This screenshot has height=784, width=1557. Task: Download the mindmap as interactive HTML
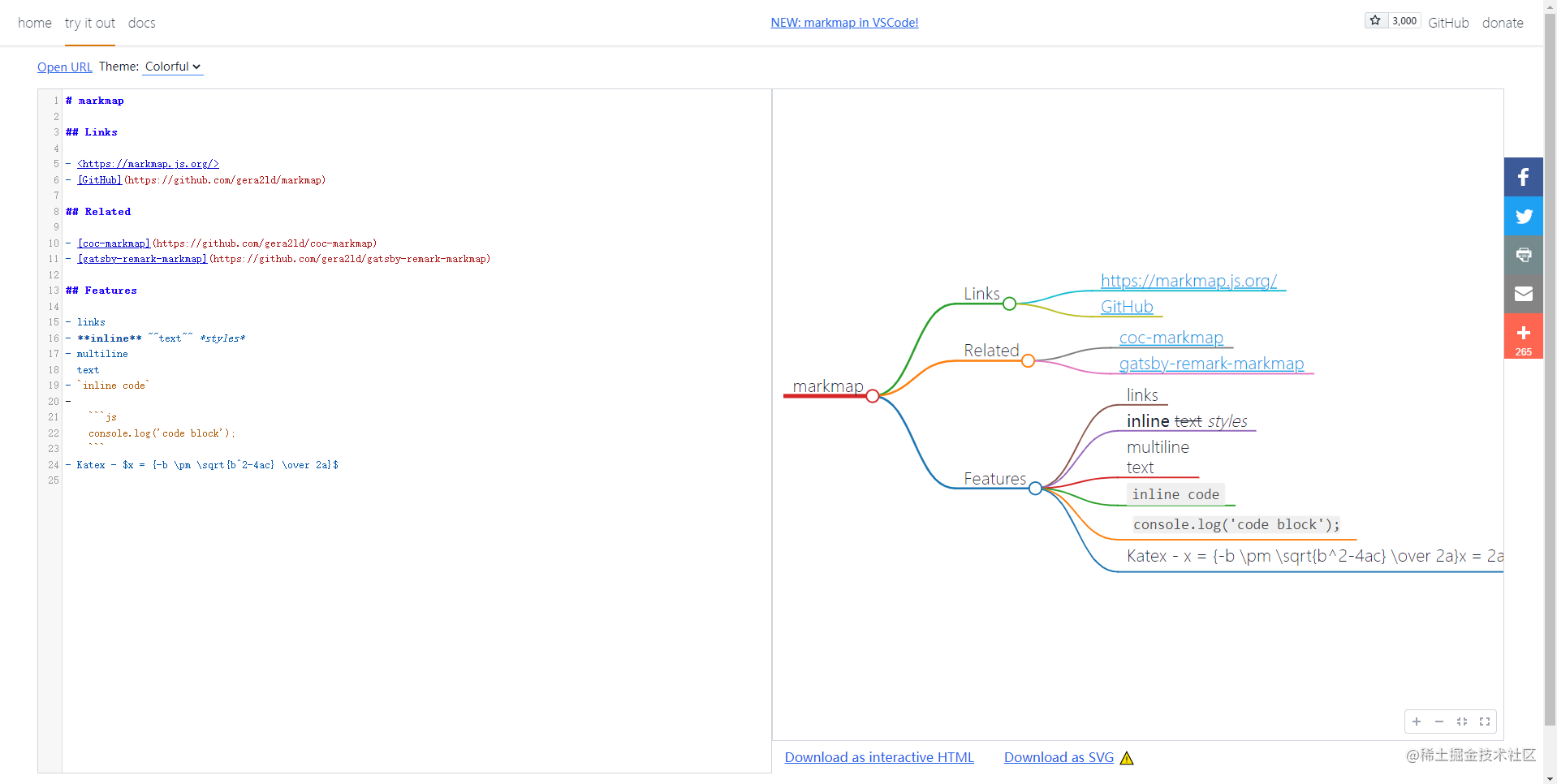tap(879, 756)
